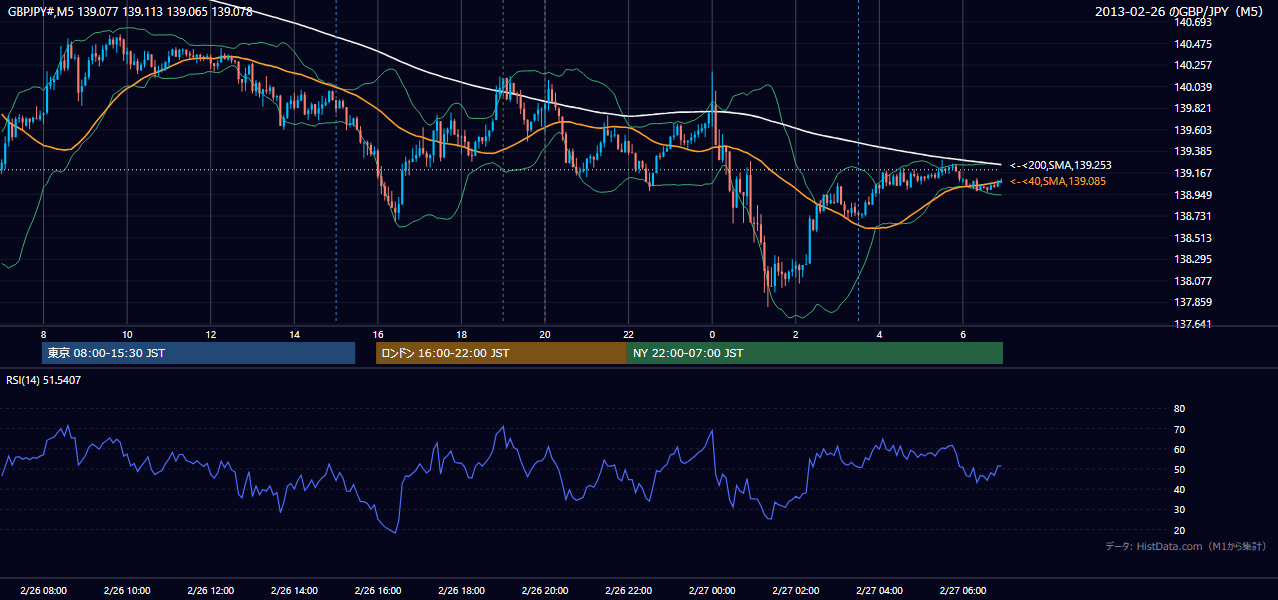Image resolution: width=1278 pixels, height=600 pixels.
Task: Click hour tick 20 under price chart
Action: coord(545,334)
